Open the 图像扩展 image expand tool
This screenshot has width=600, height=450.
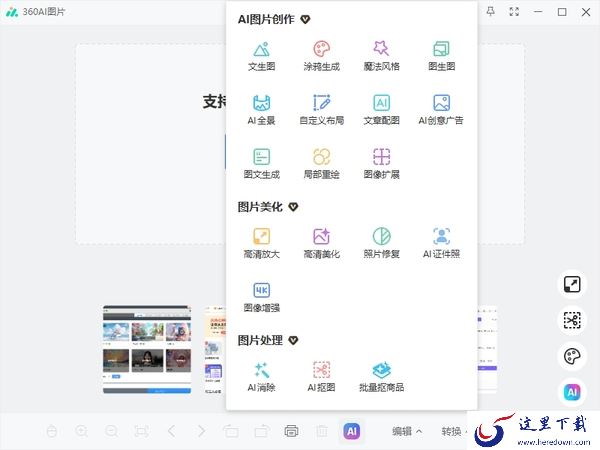tap(382, 164)
